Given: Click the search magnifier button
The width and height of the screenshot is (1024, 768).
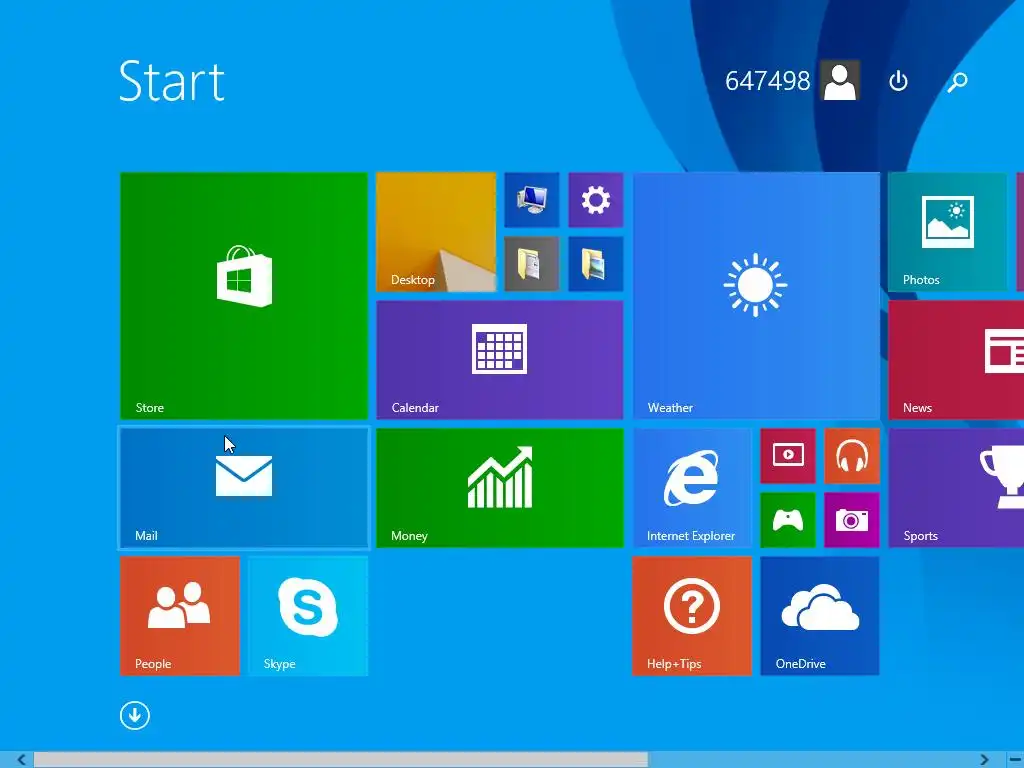Looking at the screenshot, I should tap(957, 81).
